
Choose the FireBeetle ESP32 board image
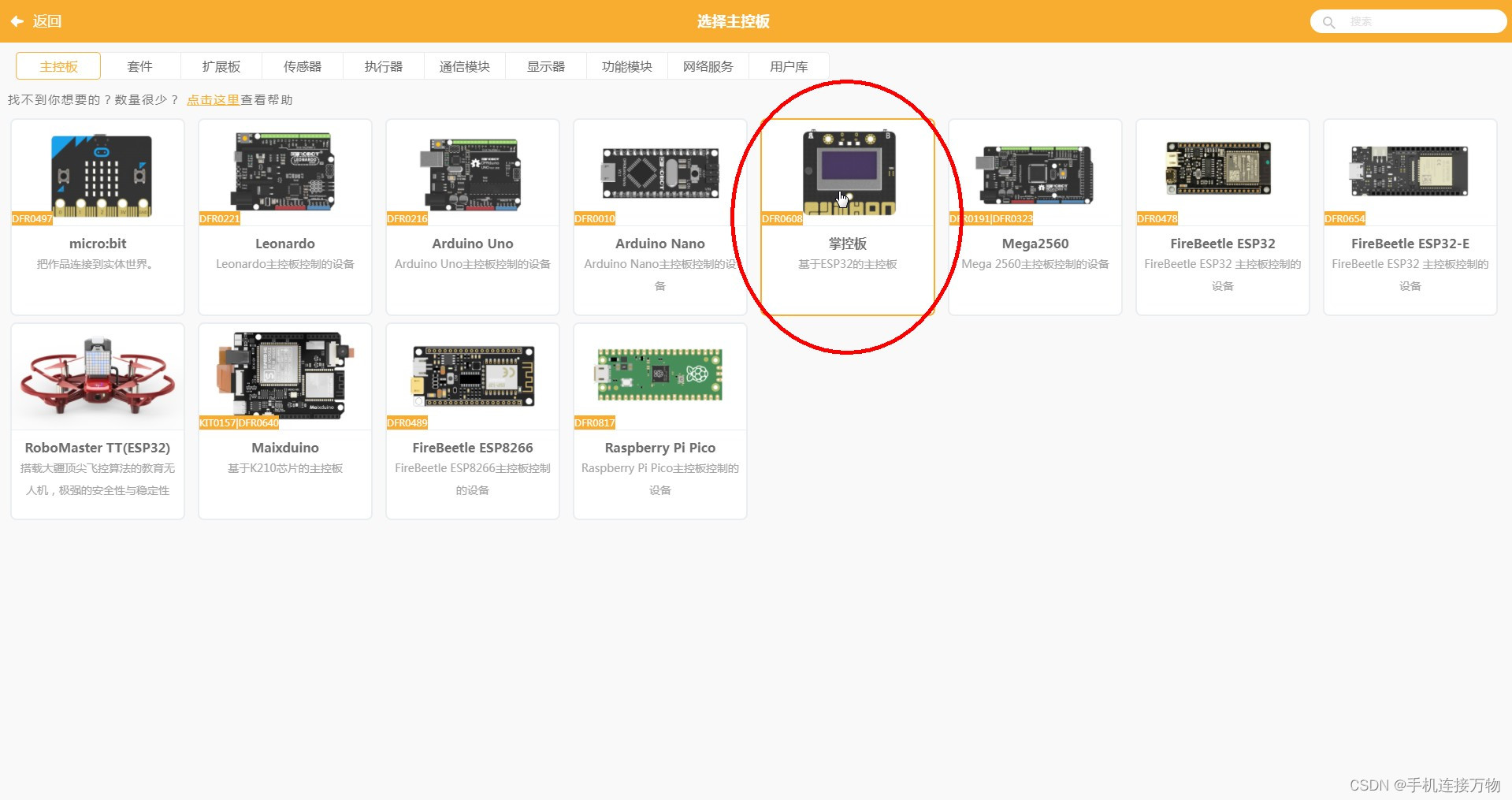[1218, 168]
